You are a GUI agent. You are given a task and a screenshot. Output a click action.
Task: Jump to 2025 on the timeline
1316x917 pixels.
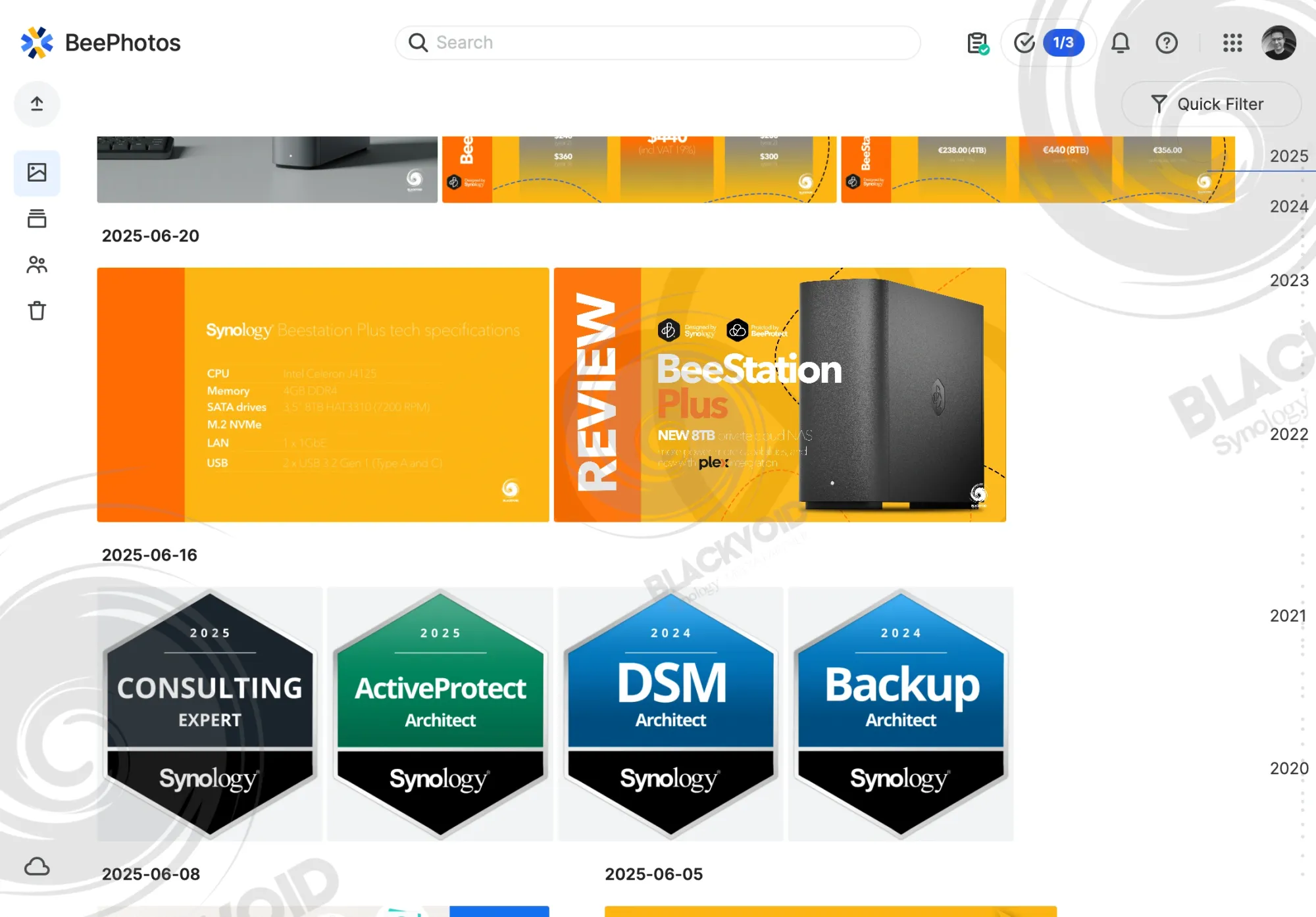1289,156
